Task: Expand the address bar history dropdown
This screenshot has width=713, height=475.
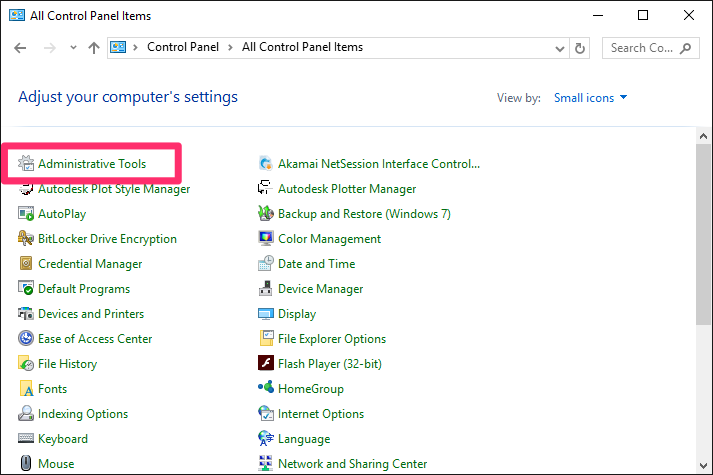Action: click(x=560, y=48)
